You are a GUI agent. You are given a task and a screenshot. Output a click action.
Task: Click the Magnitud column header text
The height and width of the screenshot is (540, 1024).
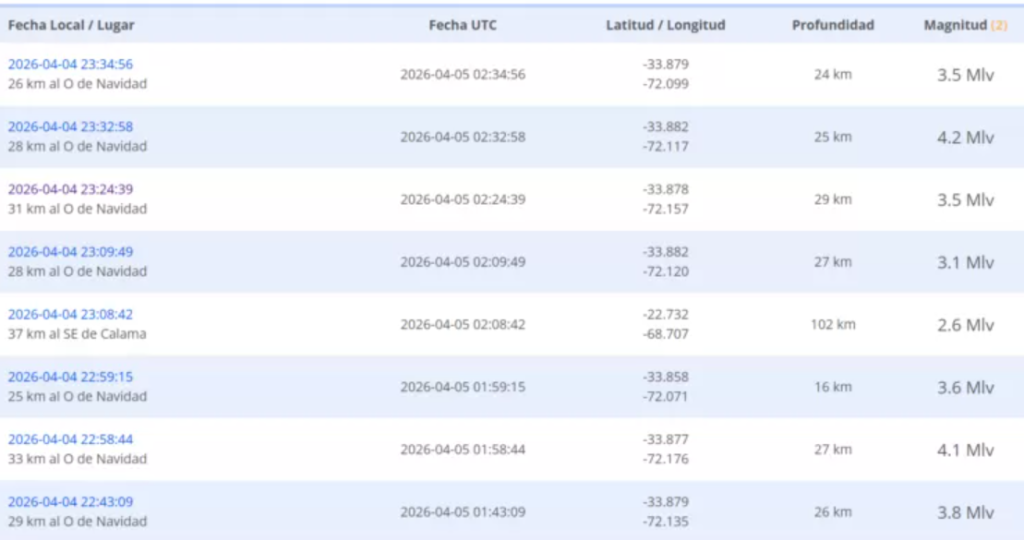click(x=955, y=25)
